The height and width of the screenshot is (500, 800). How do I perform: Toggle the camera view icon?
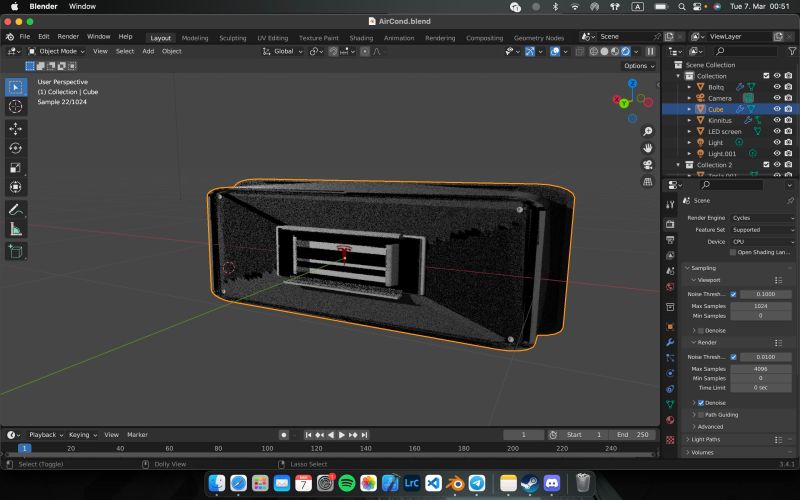[647, 165]
